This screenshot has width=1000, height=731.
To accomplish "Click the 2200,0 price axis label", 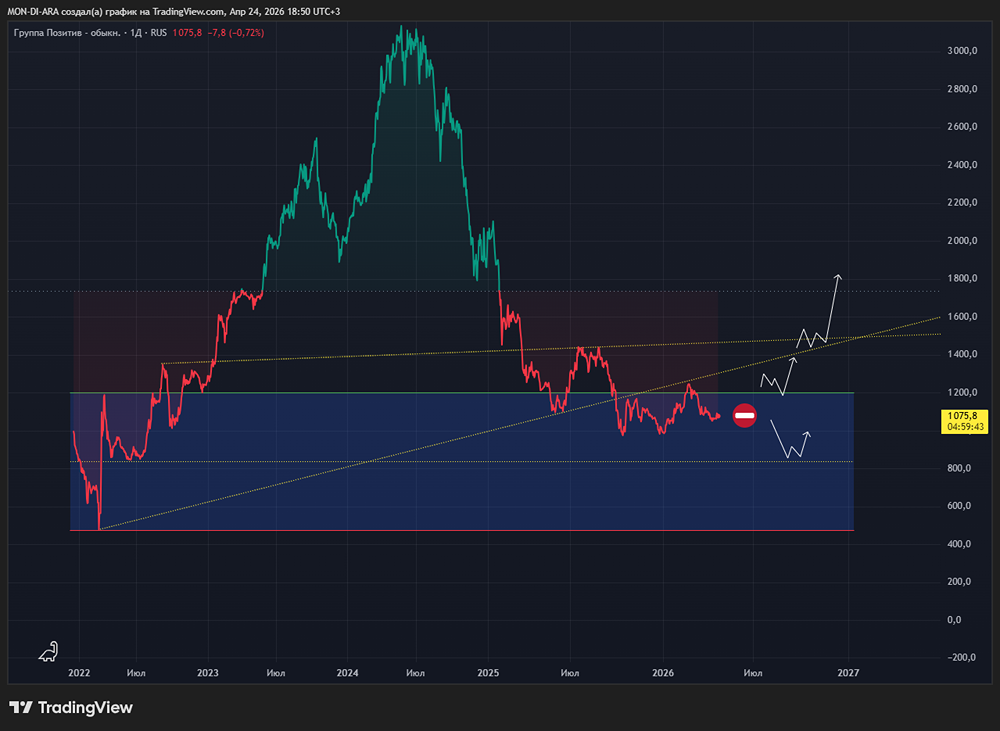I will click(x=962, y=202).
